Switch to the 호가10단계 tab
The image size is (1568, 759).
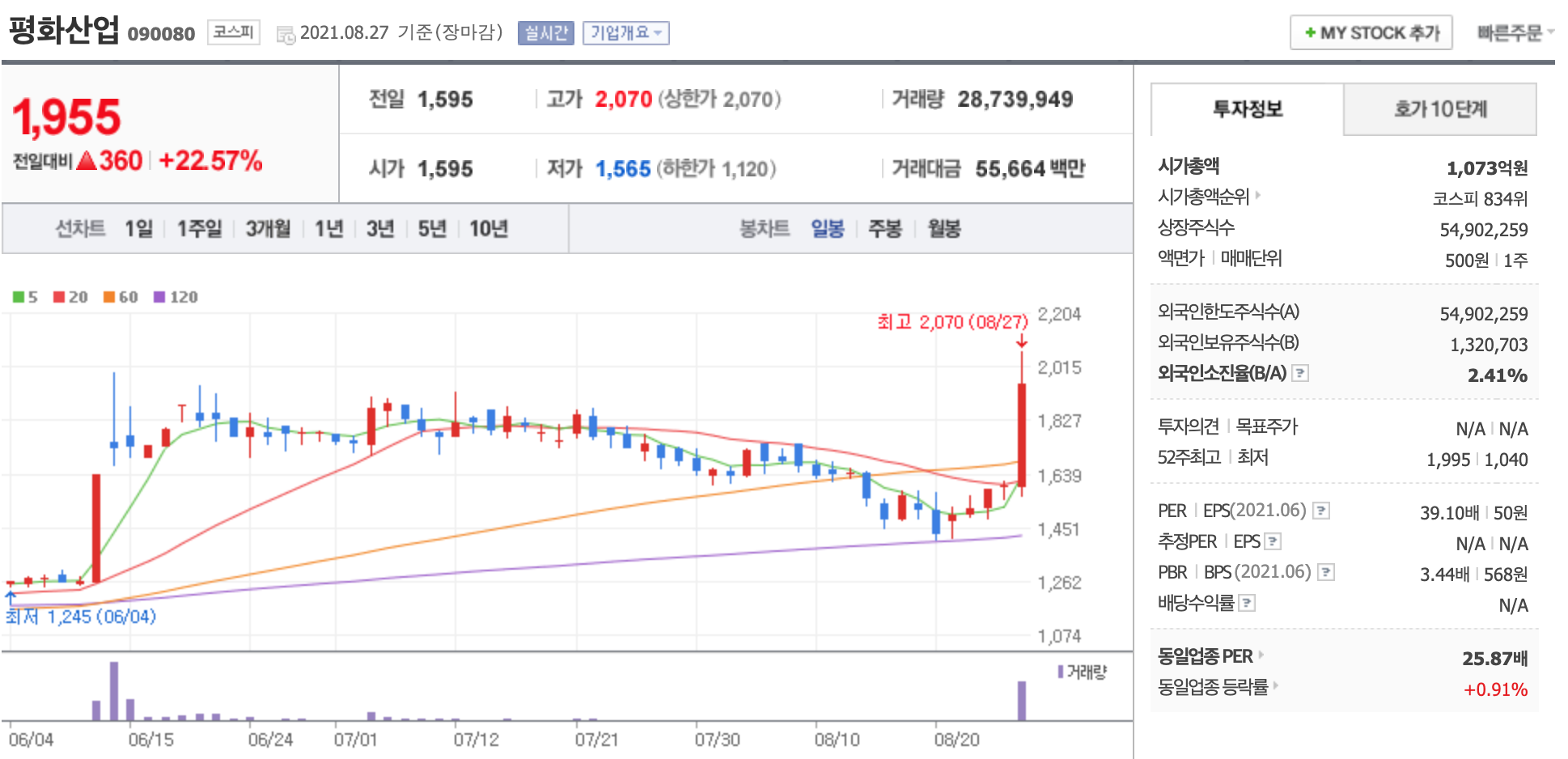1440,109
